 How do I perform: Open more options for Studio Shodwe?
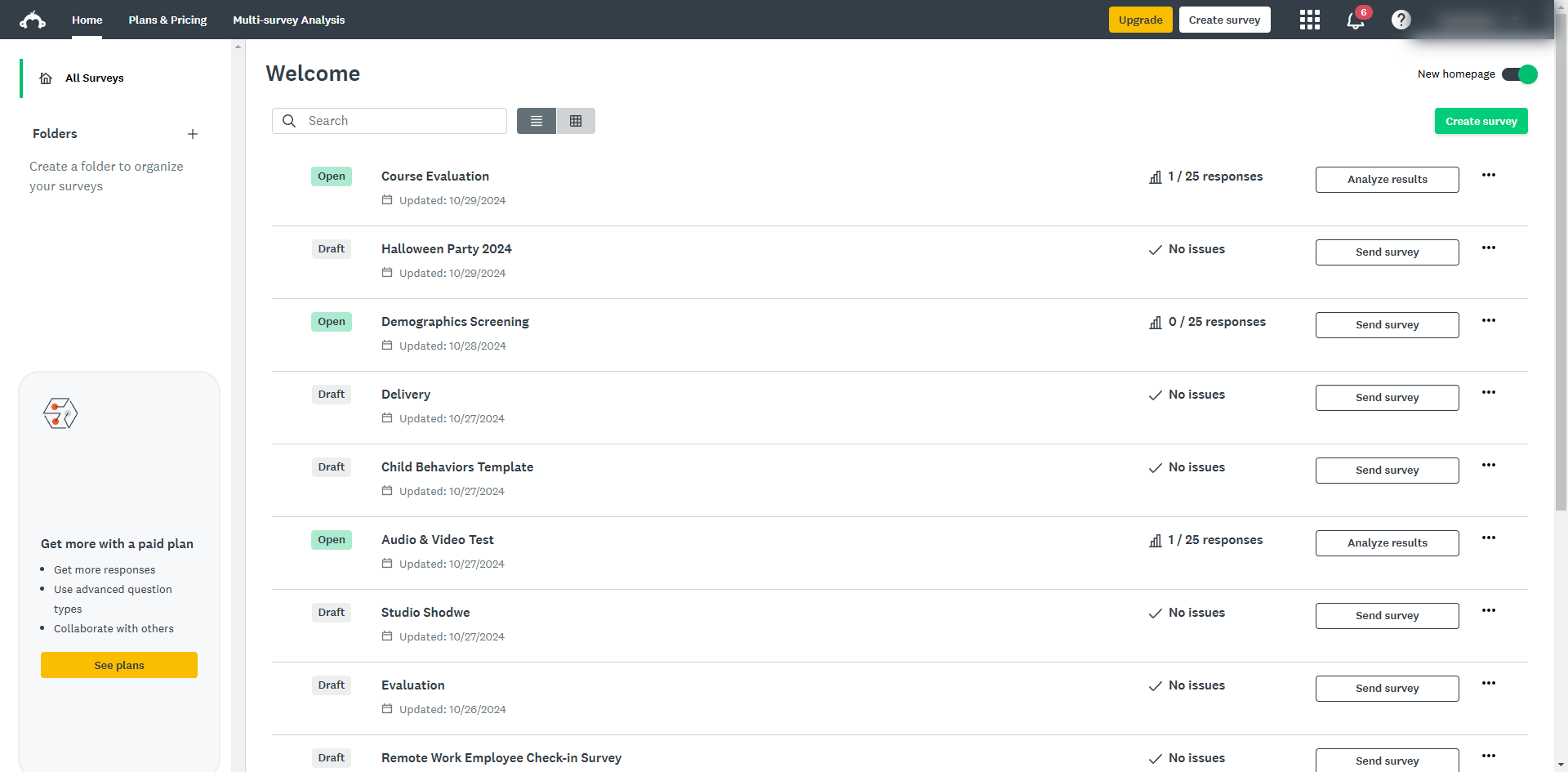point(1489,610)
